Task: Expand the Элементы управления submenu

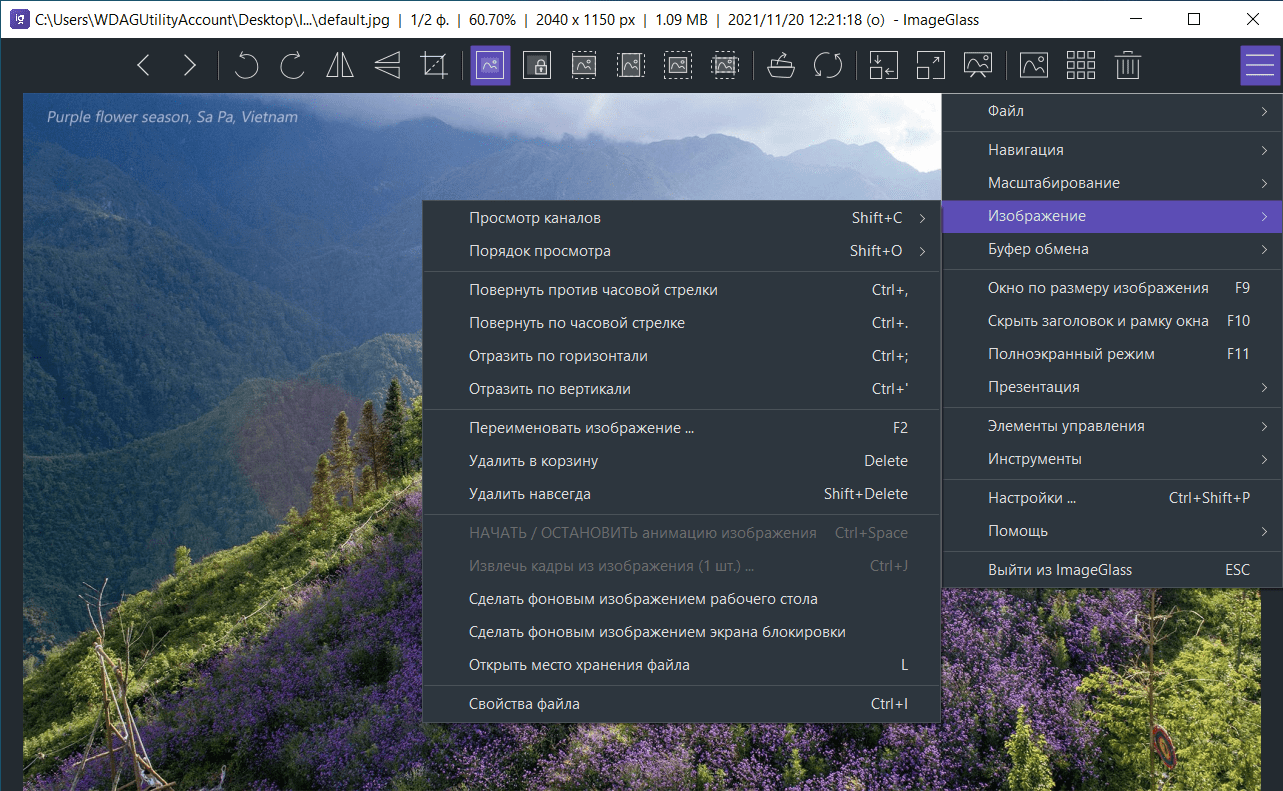Action: tap(1112, 426)
